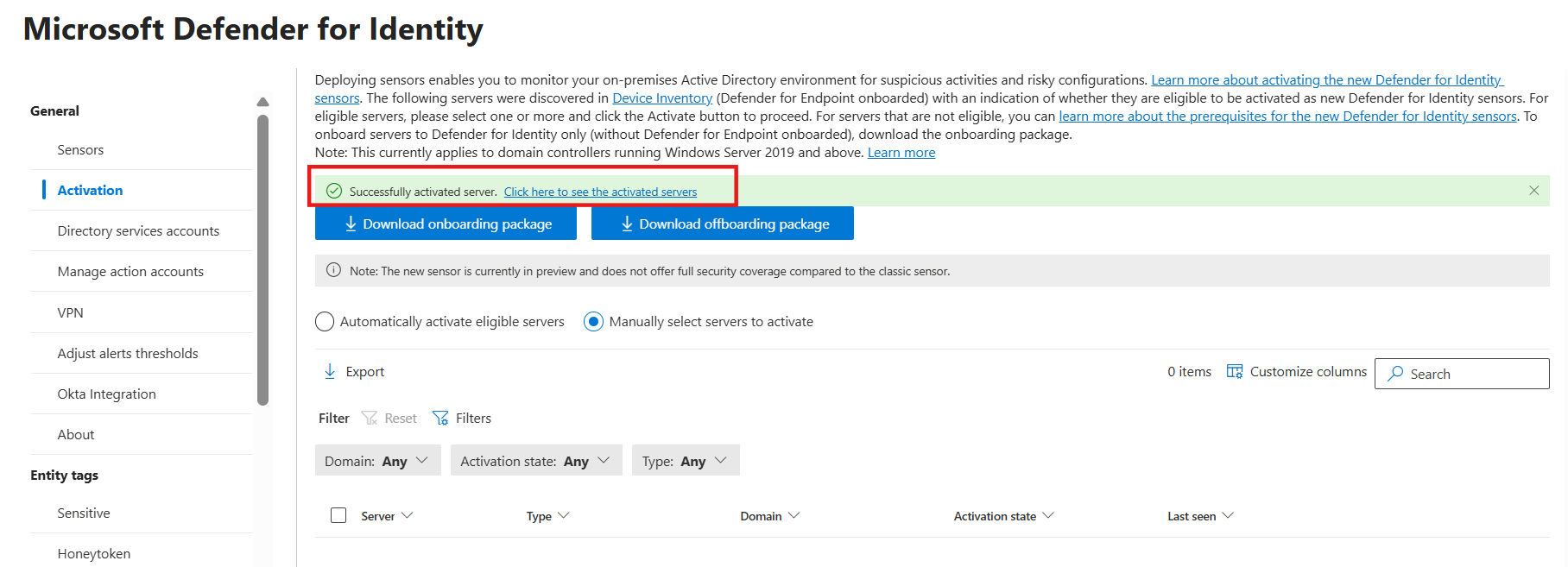Open the Type: Any filter dropdown

tap(686, 460)
